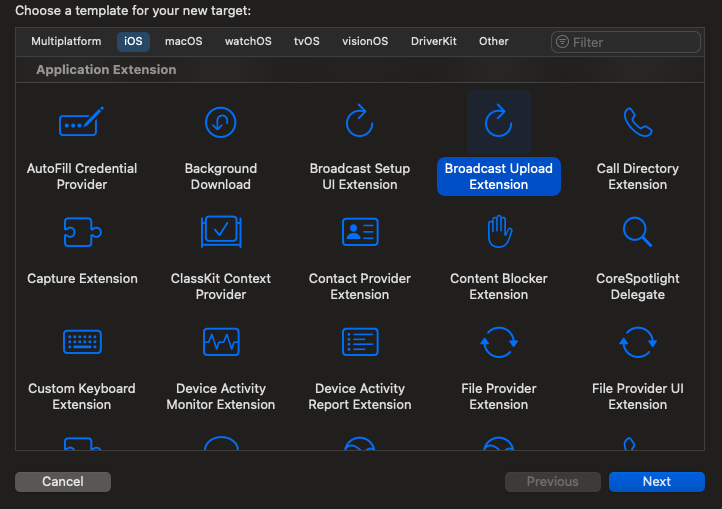This screenshot has height=509, width=722.
Task: Click the Next button
Action: coord(657,482)
